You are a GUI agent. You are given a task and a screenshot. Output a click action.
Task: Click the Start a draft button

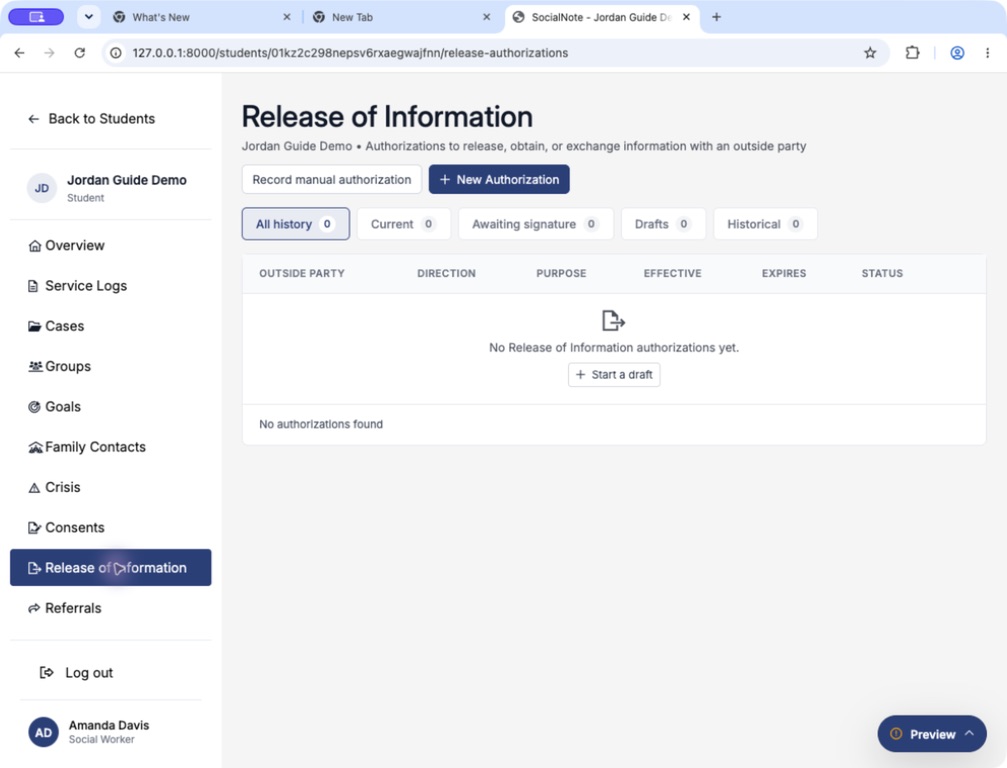614,375
